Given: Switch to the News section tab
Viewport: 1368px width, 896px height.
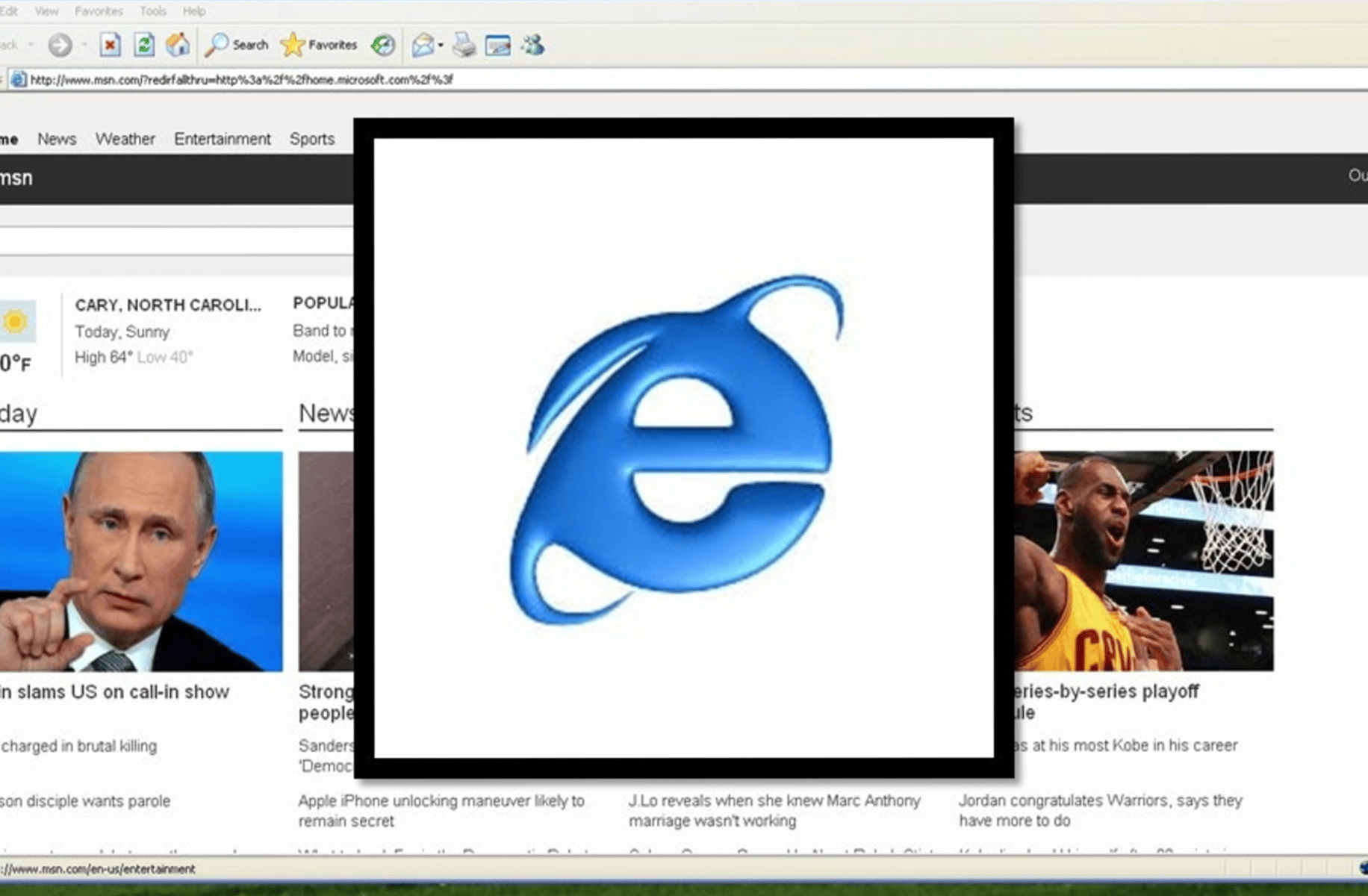Looking at the screenshot, I should pos(57,139).
